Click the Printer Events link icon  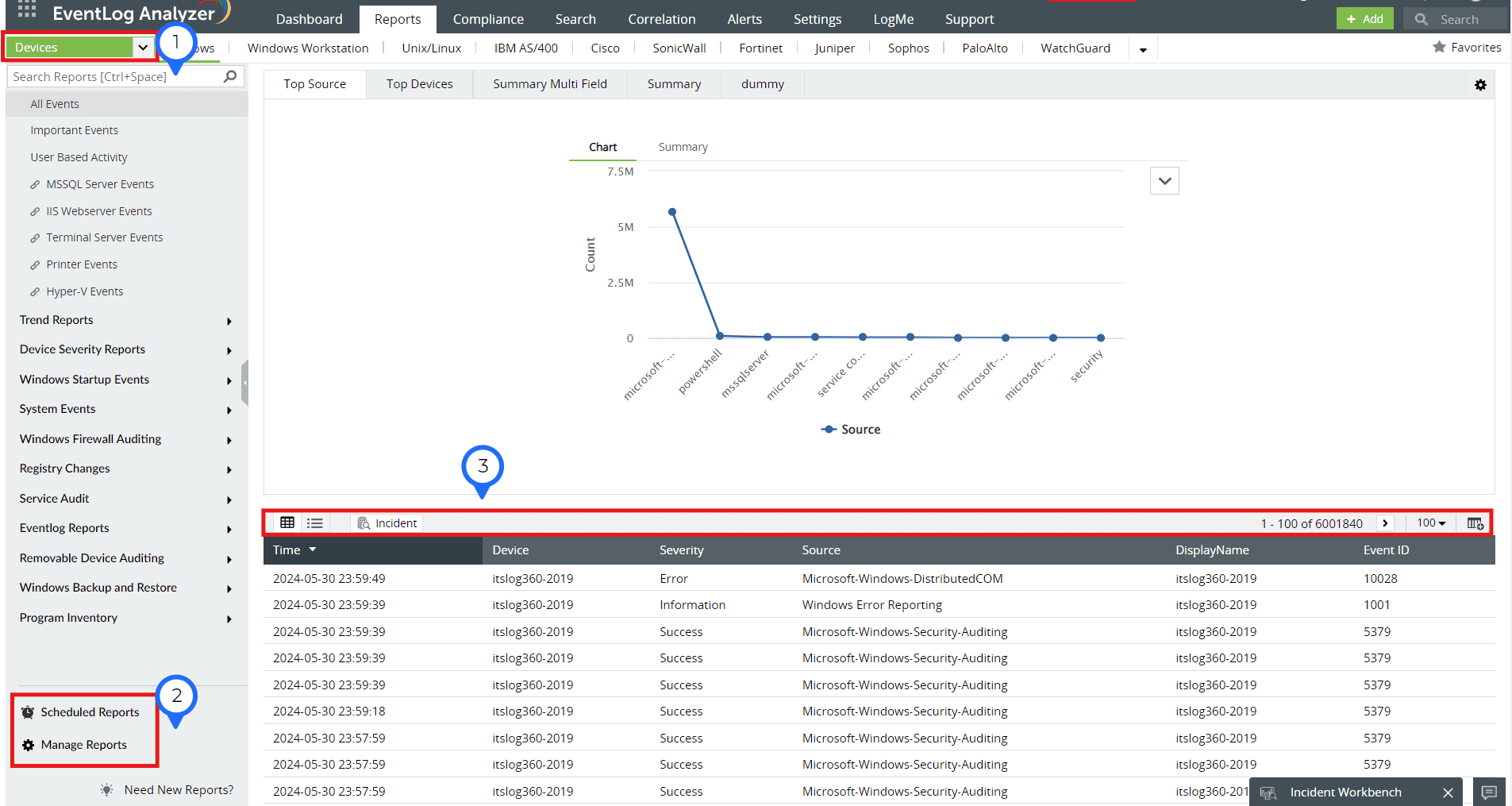coord(35,265)
